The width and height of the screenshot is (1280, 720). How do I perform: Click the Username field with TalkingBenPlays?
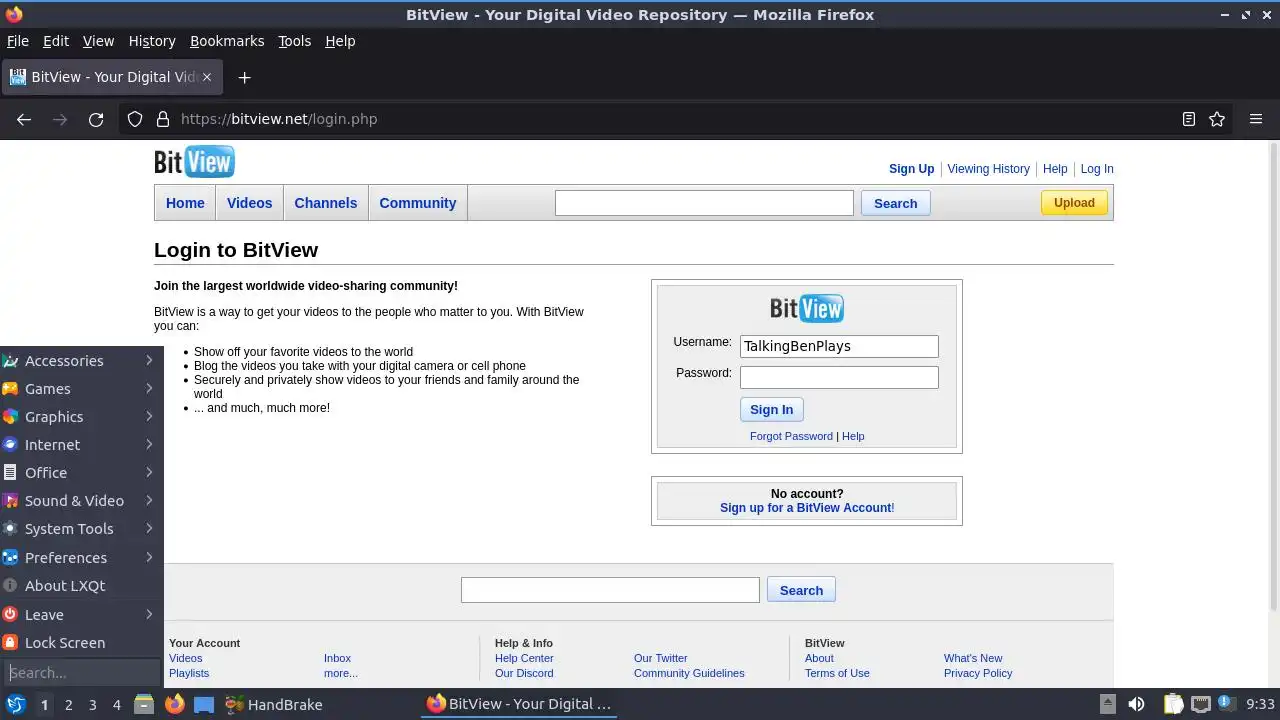(x=839, y=346)
